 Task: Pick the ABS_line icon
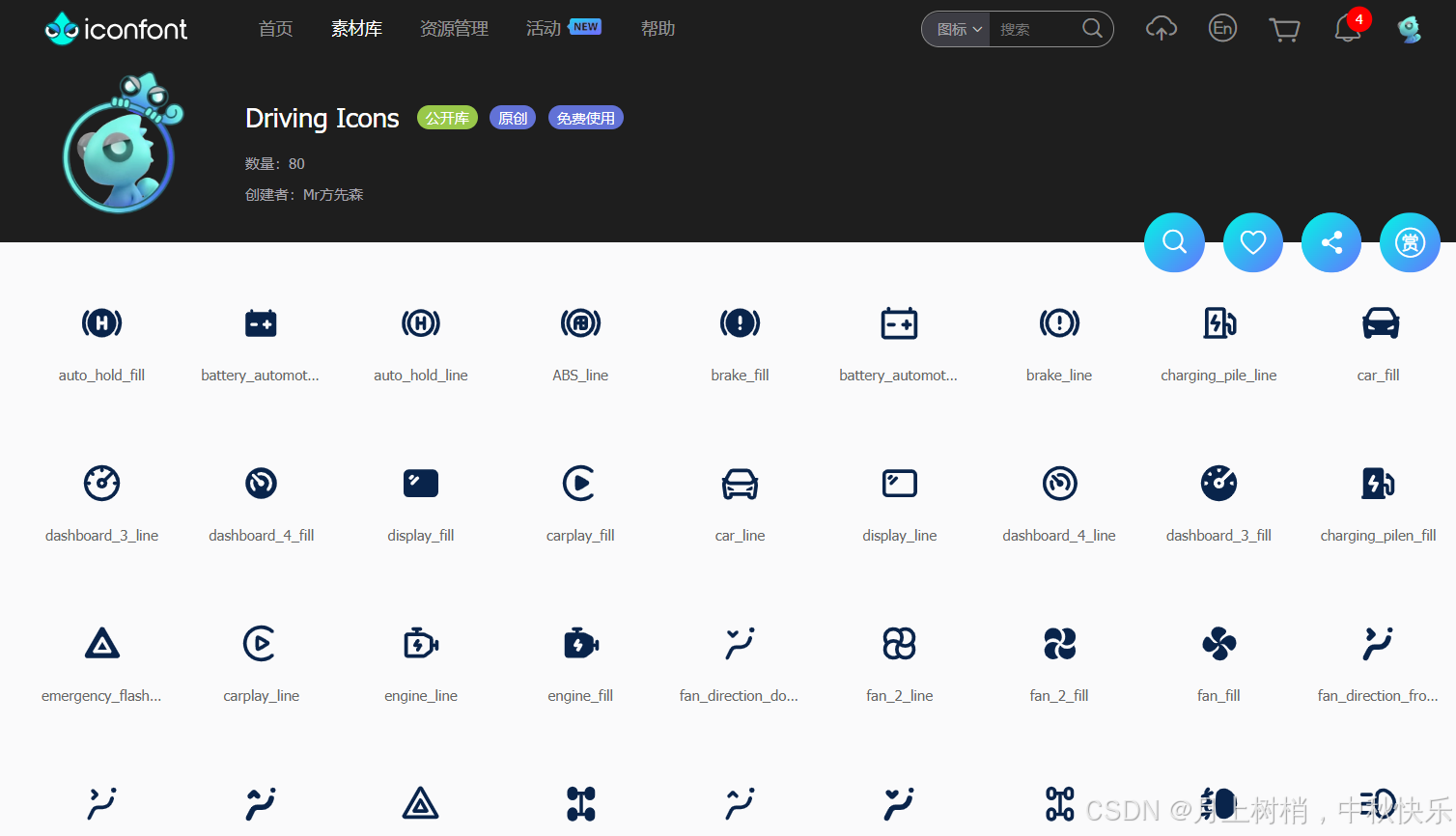[580, 323]
